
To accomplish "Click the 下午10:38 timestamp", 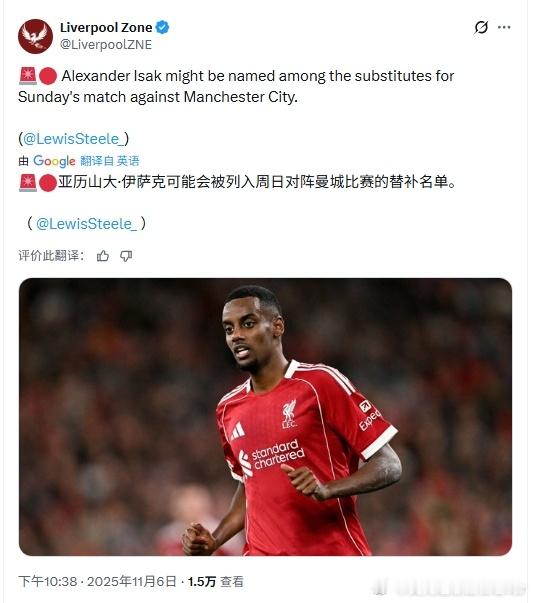I will [x=48, y=581].
